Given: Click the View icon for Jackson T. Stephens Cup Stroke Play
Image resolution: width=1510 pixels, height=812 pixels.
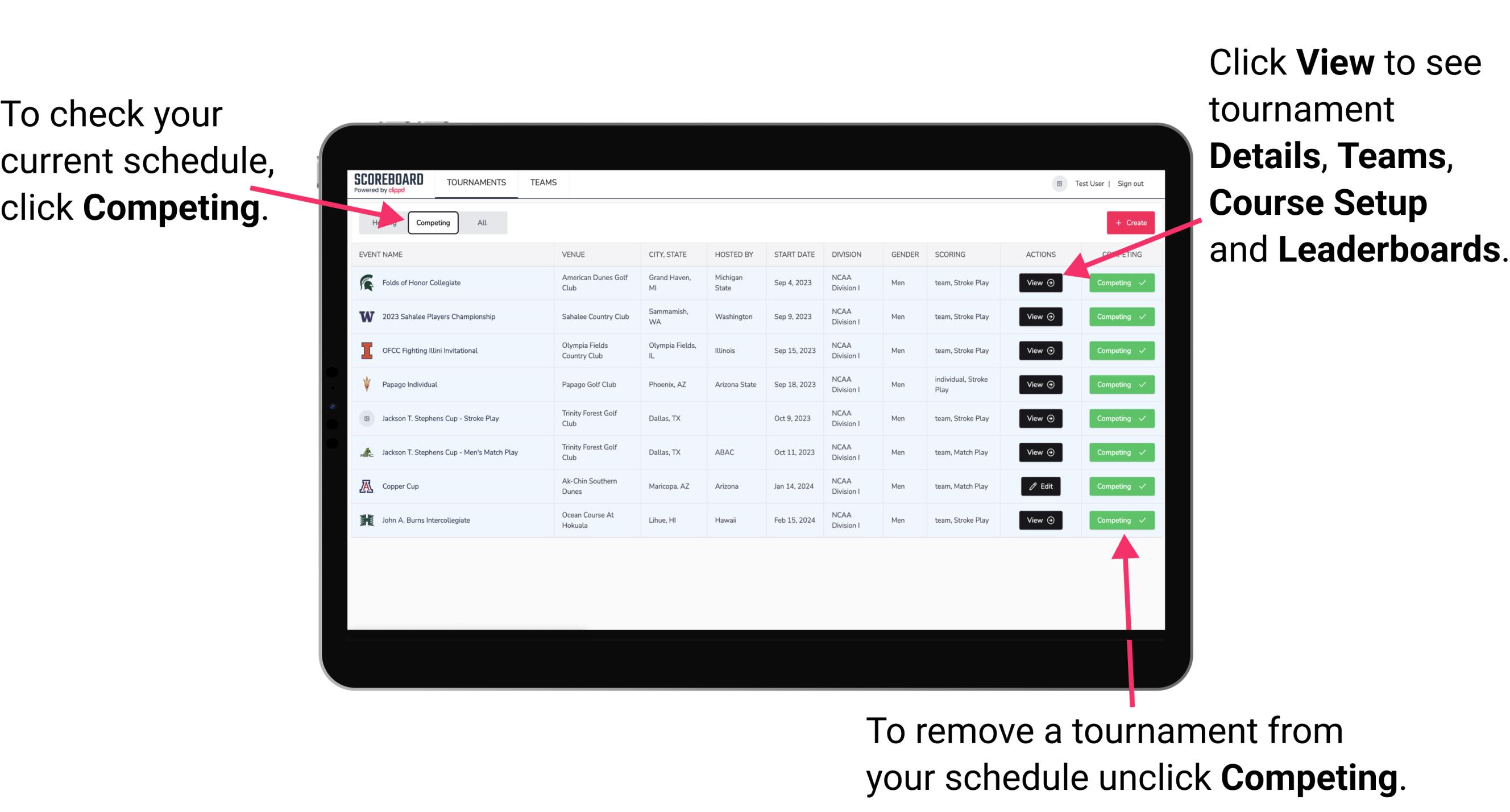Looking at the screenshot, I should pos(1040,418).
